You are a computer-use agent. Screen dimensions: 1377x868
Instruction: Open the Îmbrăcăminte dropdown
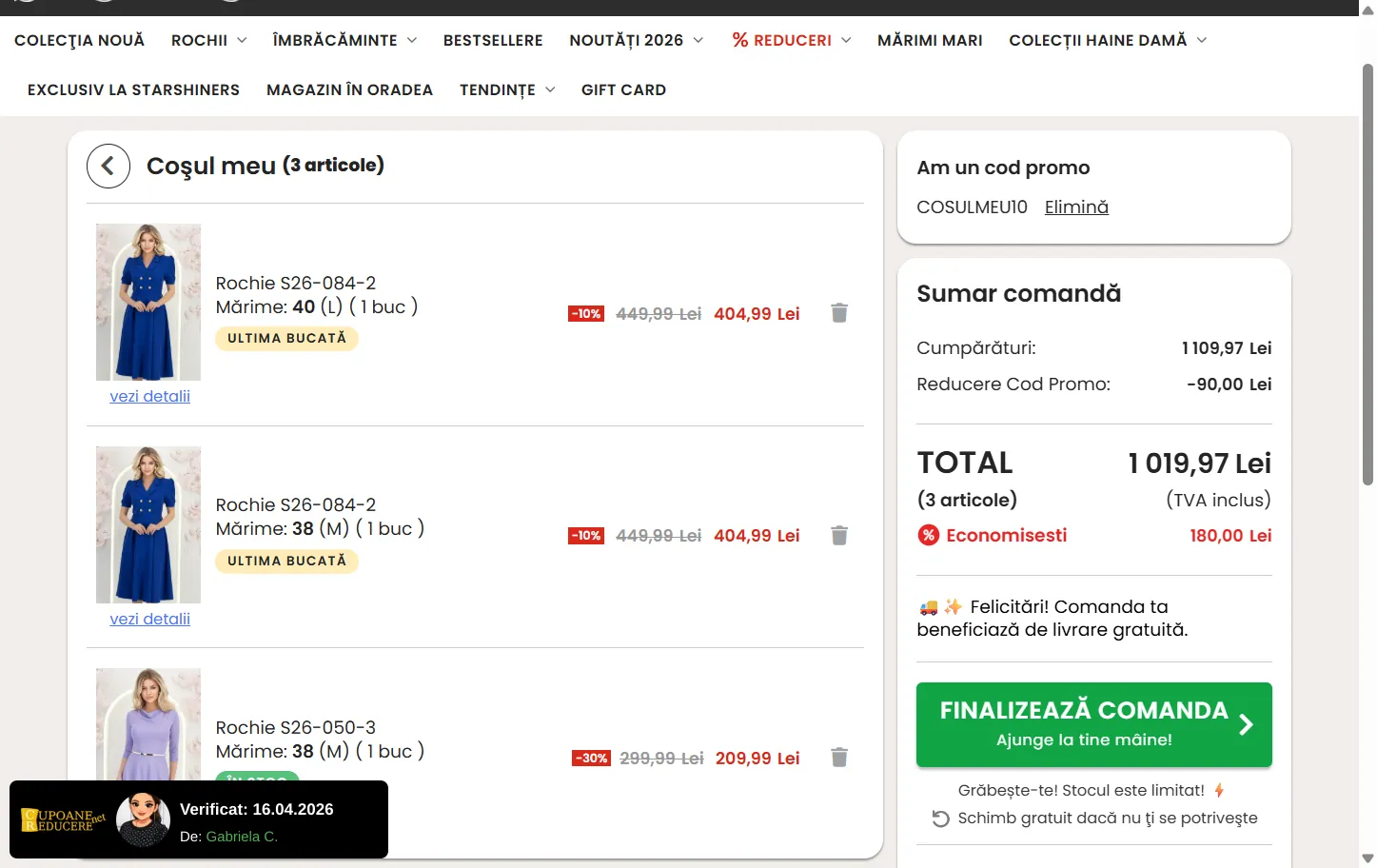tap(344, 40)
